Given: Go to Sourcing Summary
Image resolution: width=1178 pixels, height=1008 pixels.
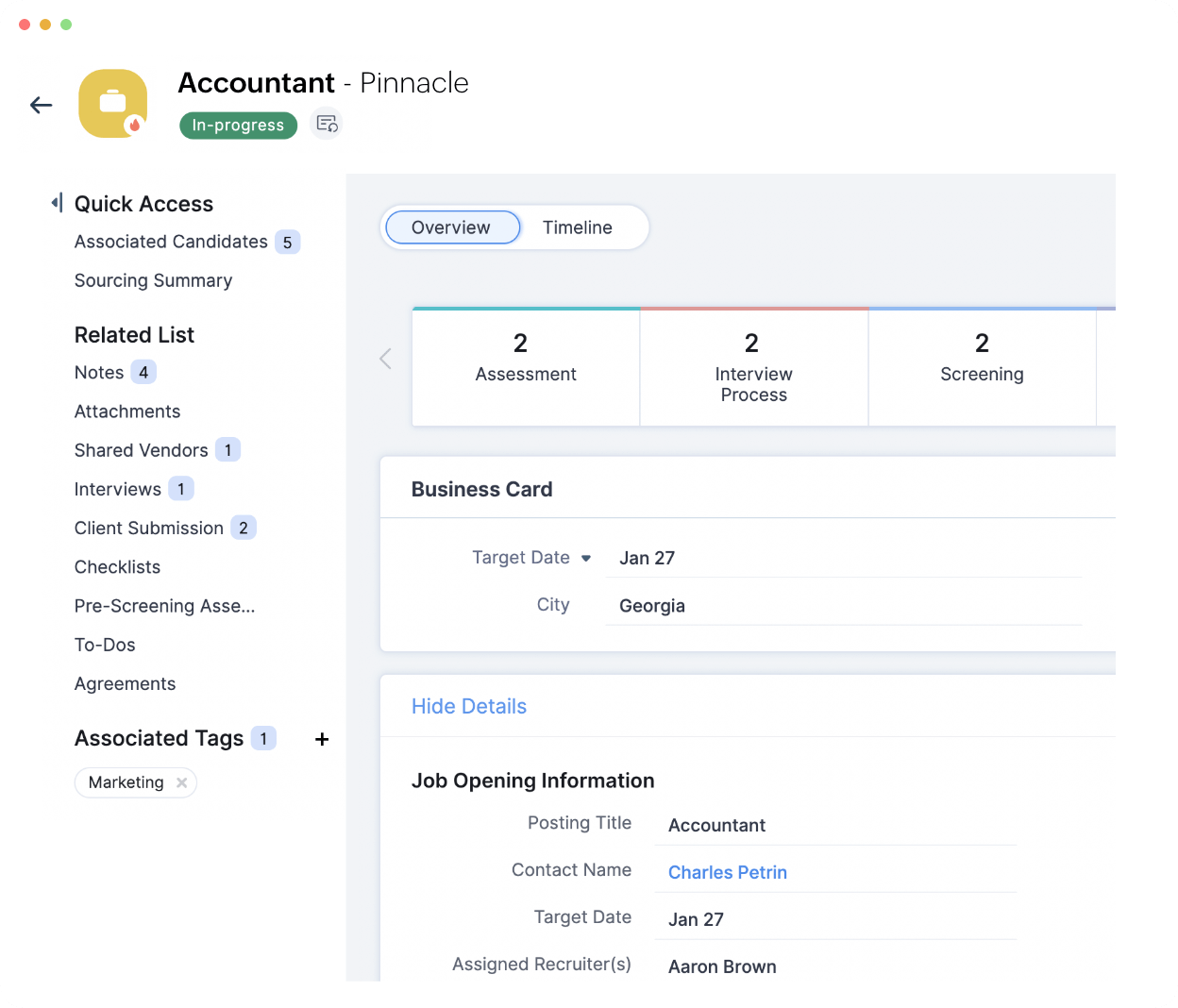Looking at the screenshot, I should point(153,280).
